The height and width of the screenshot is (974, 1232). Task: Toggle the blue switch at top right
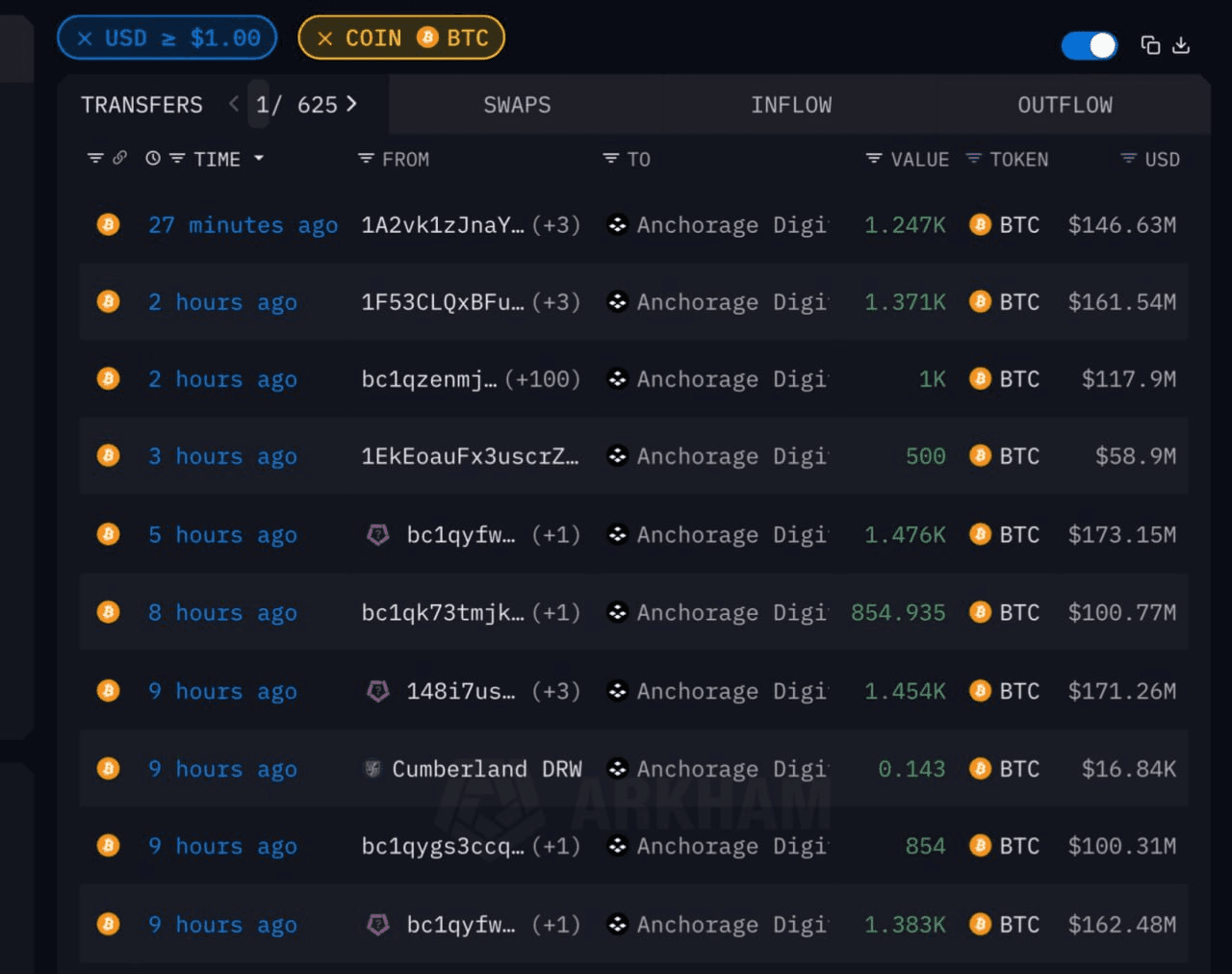(x=1090, y=45)
